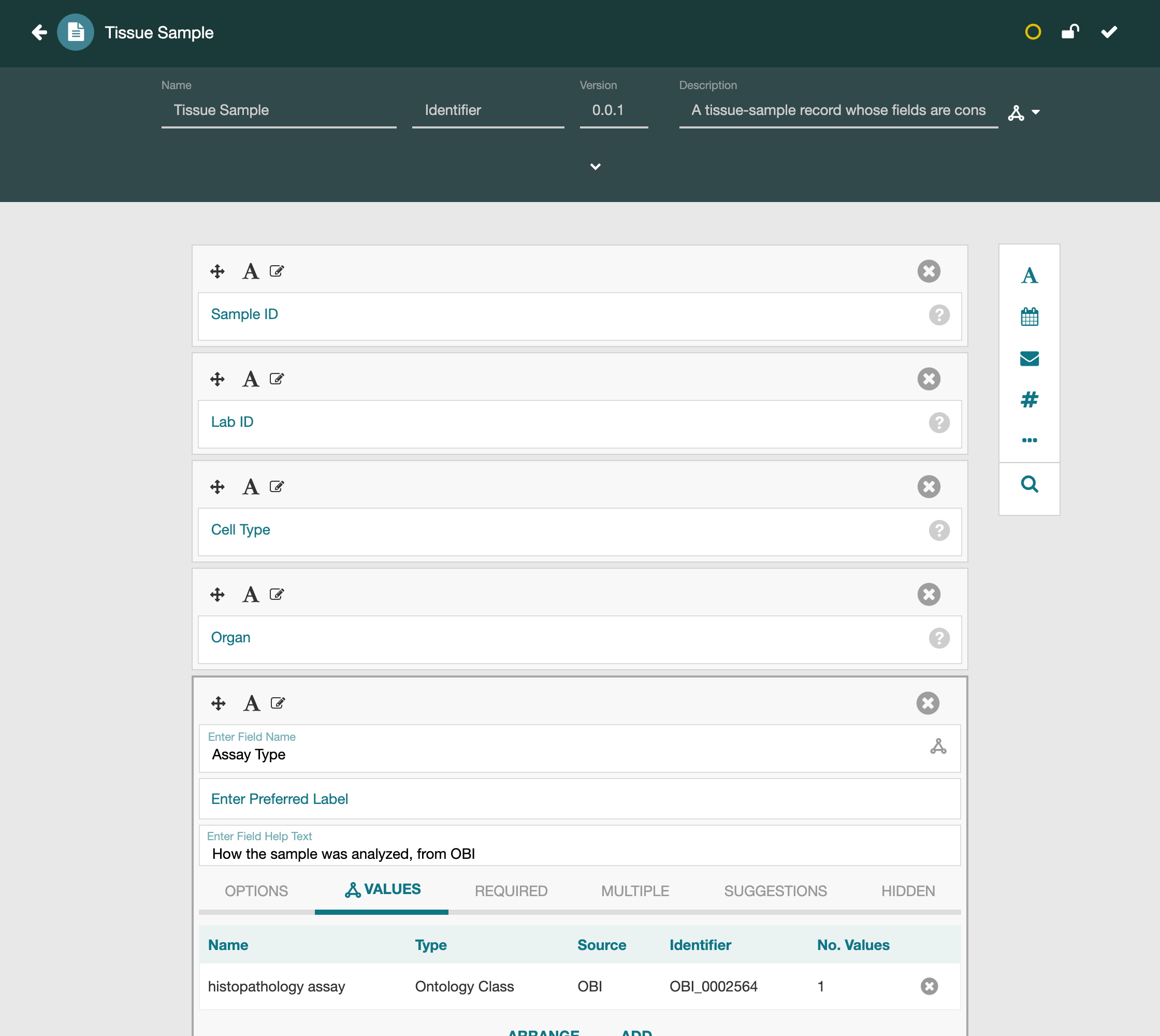Go back using the header arrow
Viewport: 1160px width, 1036px height.
click(x=39, y=33)
